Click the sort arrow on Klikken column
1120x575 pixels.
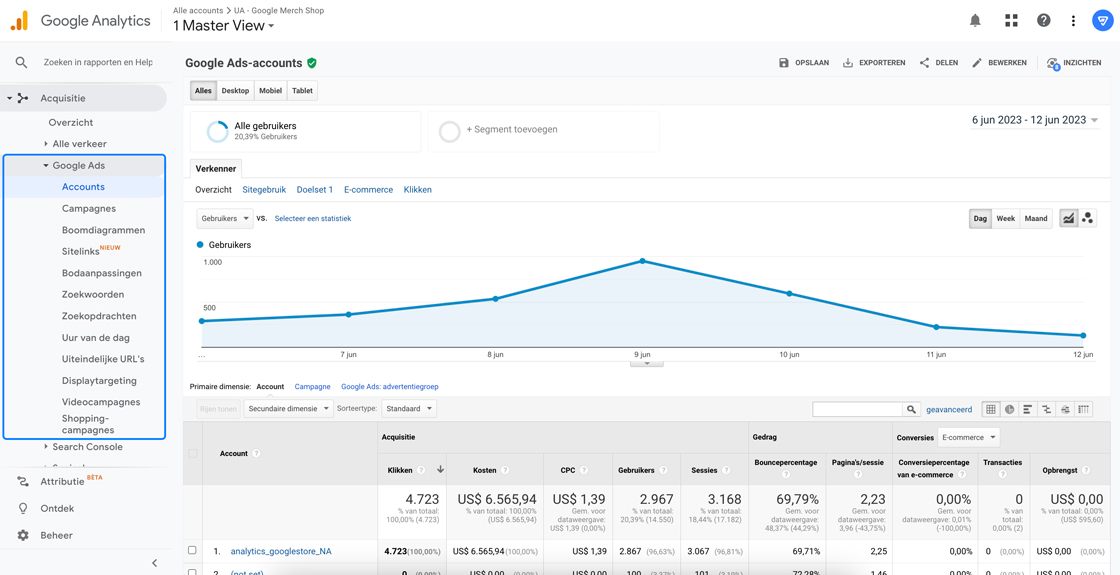click(440, 469)
